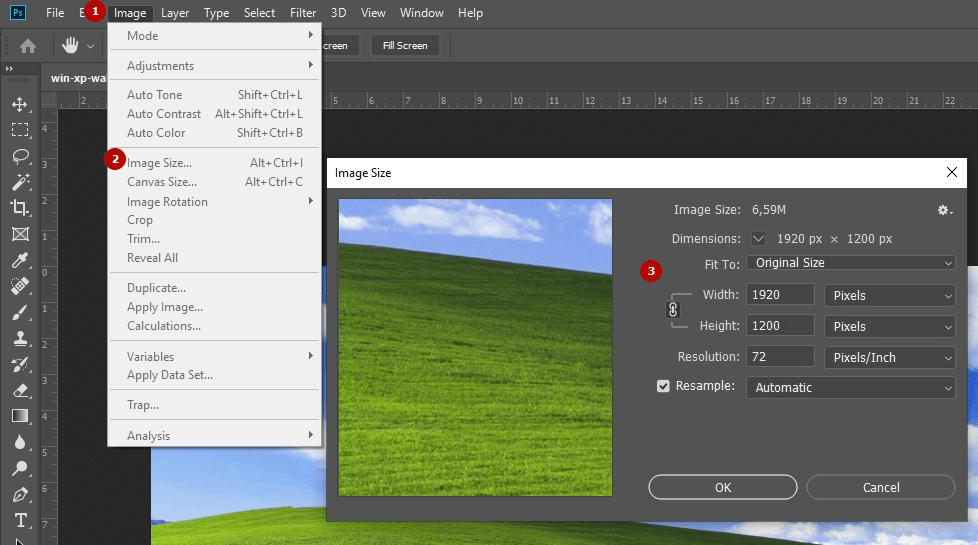The image size is (978, 545).
Task: Choose Duplicate menu entry
Action: 215,287
